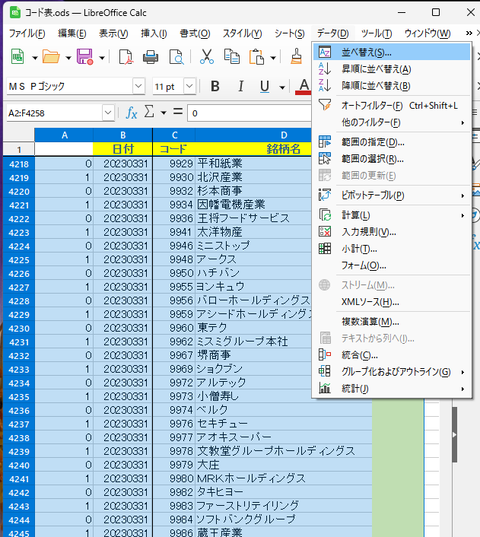Screen dimensions: 480x537
Task: Click the Clone Formatting brush icon
Action: coord(296,57)
